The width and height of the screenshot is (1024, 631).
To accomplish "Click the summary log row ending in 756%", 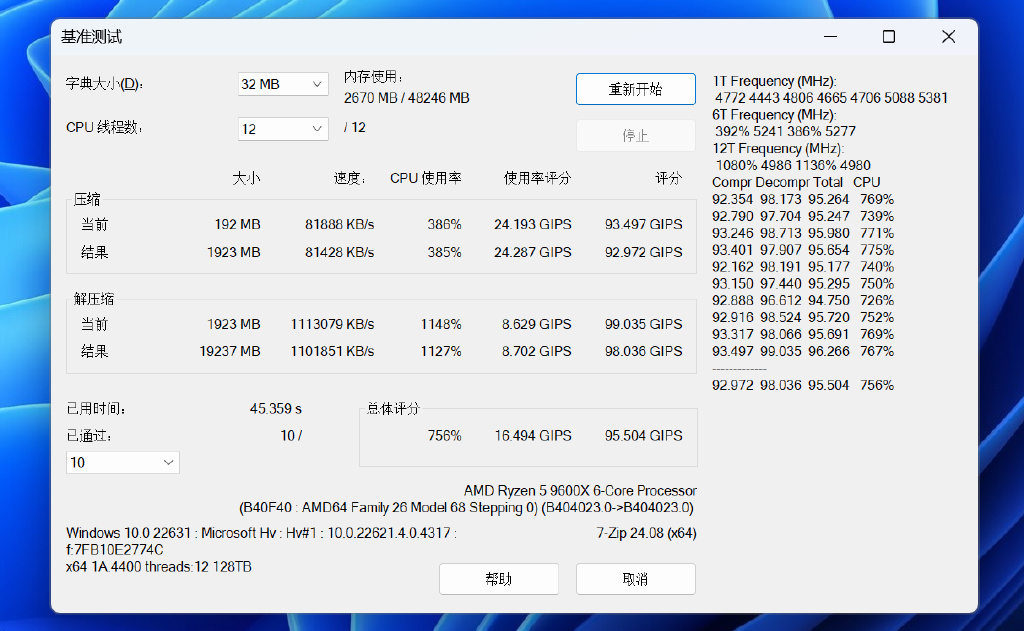I will [803, 385].
